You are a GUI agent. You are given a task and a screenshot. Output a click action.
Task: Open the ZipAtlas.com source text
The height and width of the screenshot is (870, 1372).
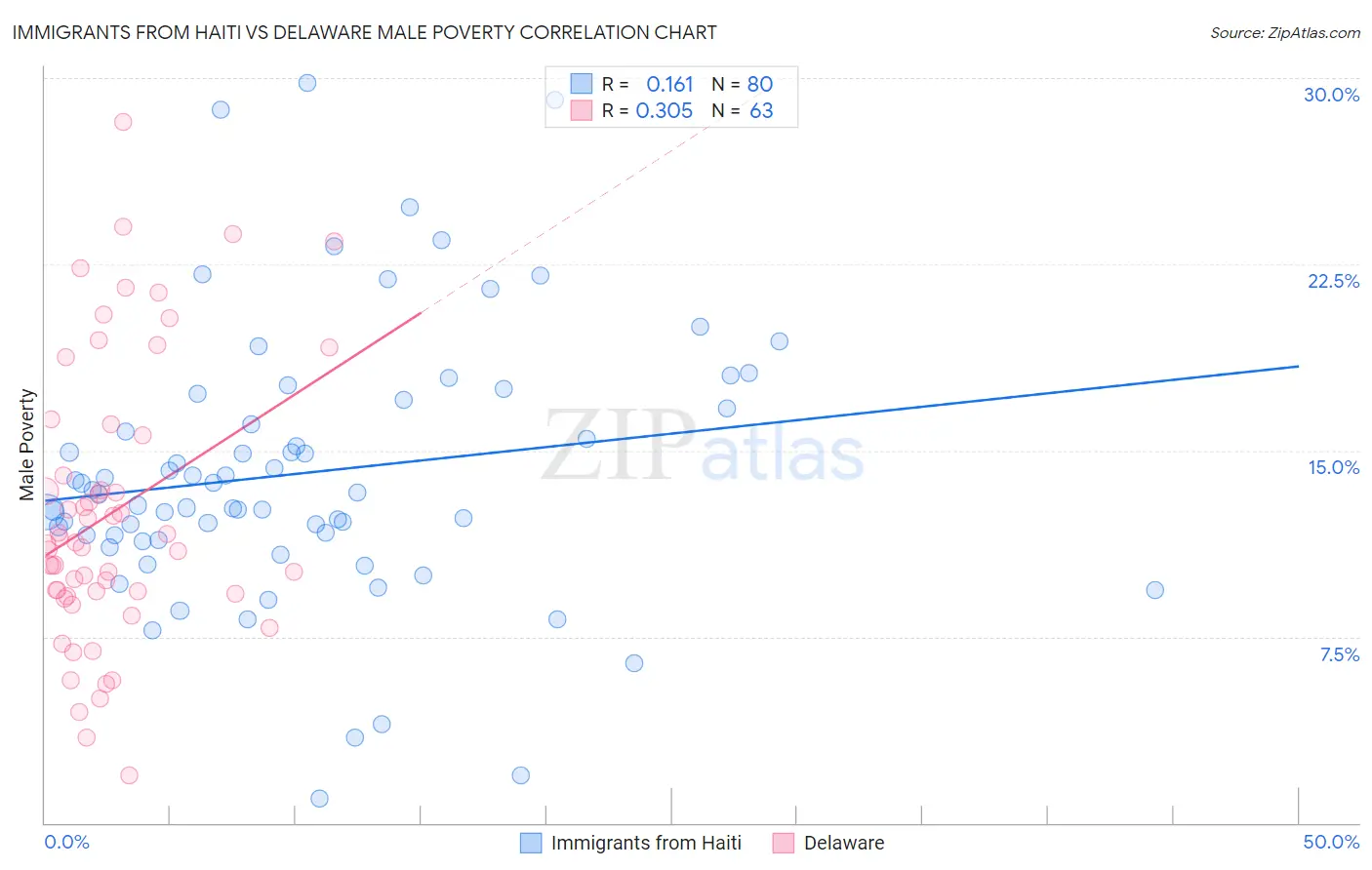[x=1285, y=32]
